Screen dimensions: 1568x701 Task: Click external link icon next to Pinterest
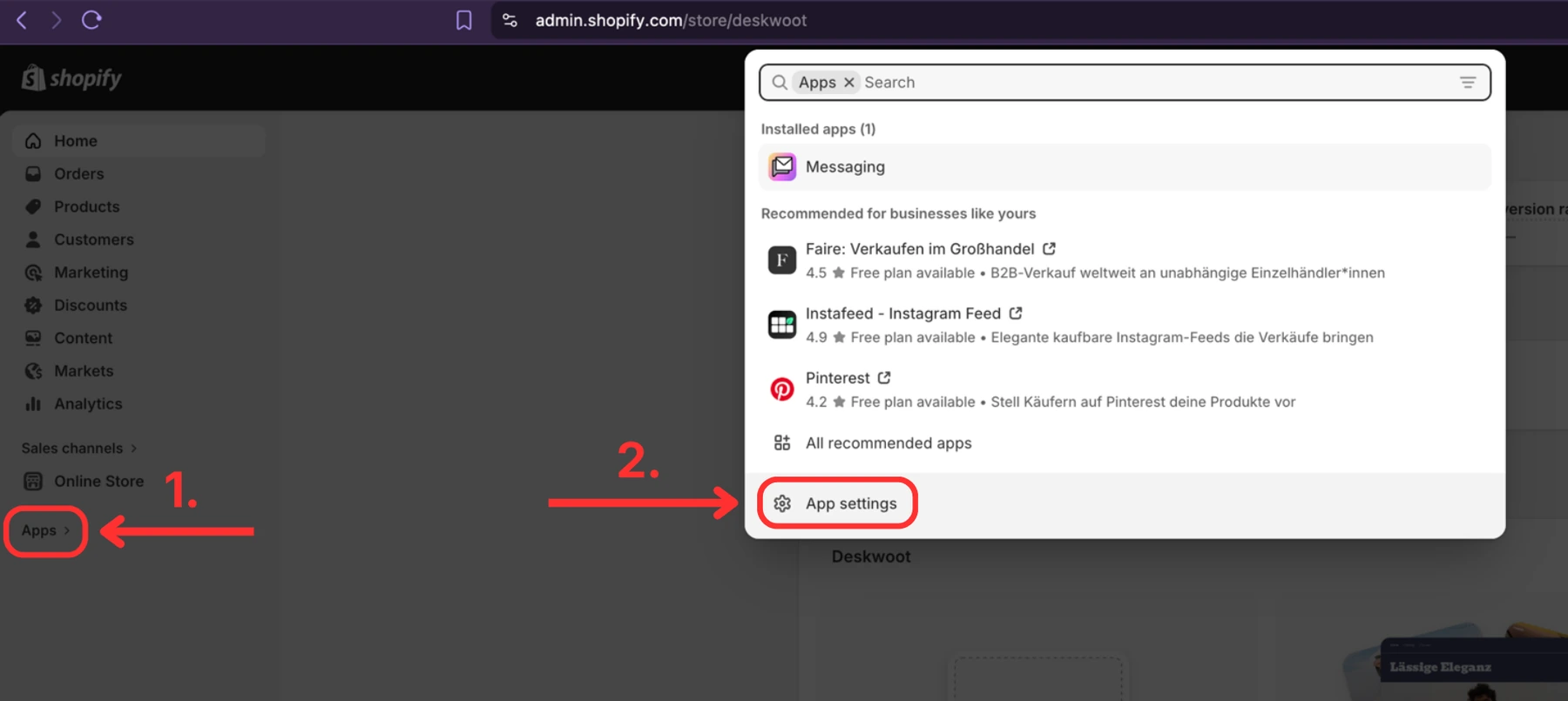coord(884,378)
